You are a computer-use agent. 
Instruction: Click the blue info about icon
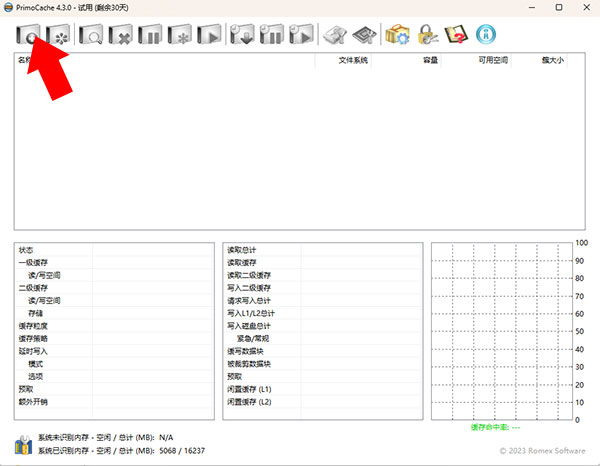coord(487,34)
